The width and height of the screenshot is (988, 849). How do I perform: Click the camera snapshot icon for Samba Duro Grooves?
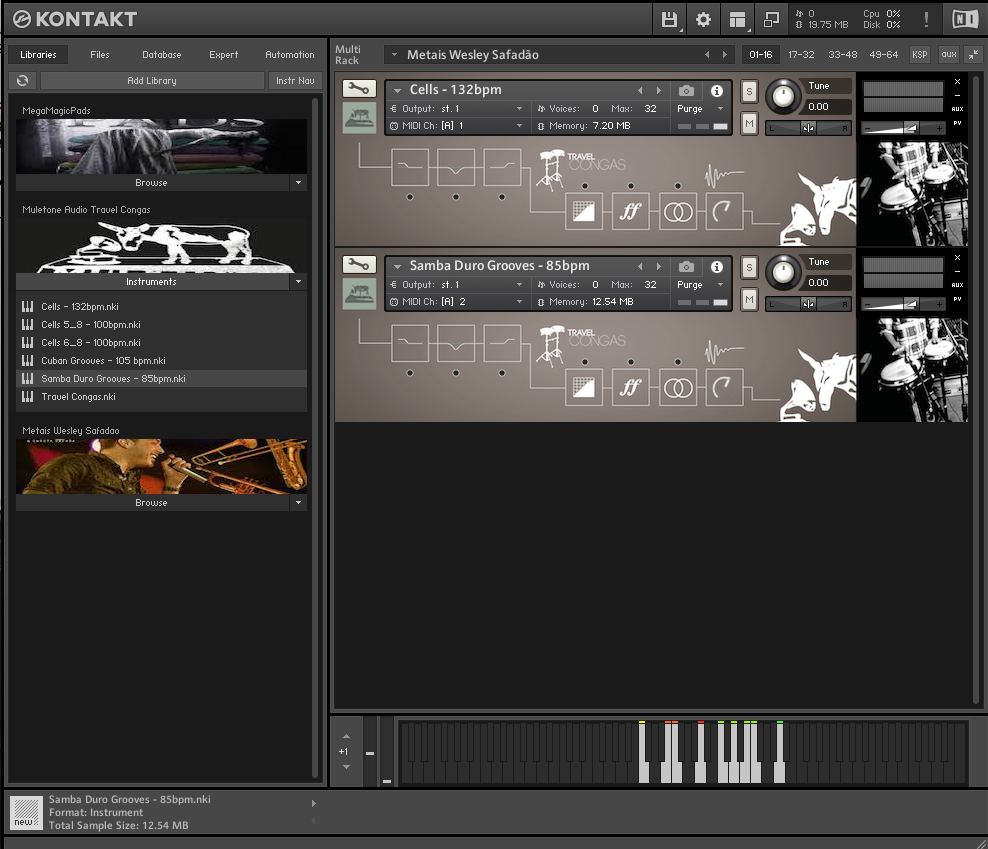tap(686, 267)
